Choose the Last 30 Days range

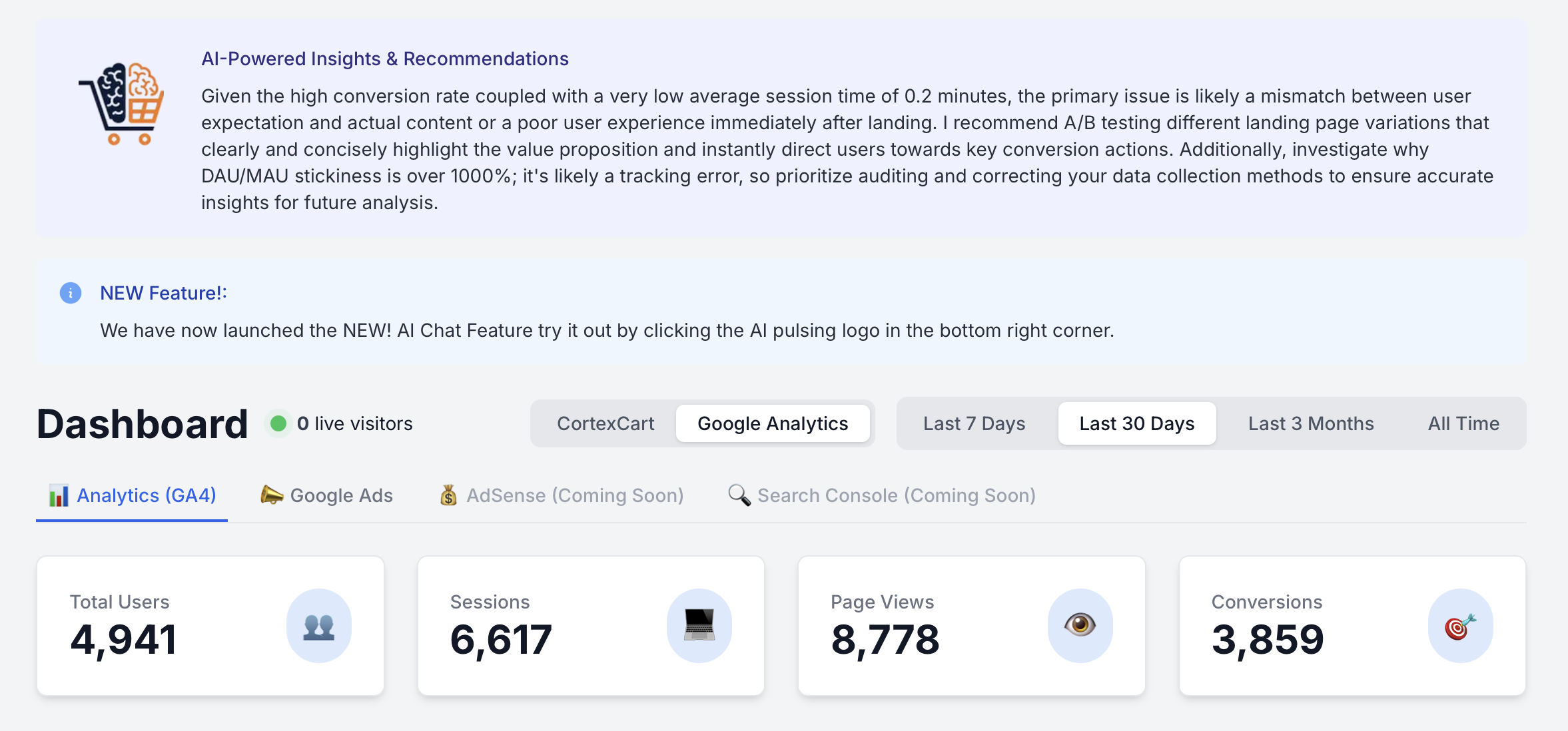[1136, 423]
